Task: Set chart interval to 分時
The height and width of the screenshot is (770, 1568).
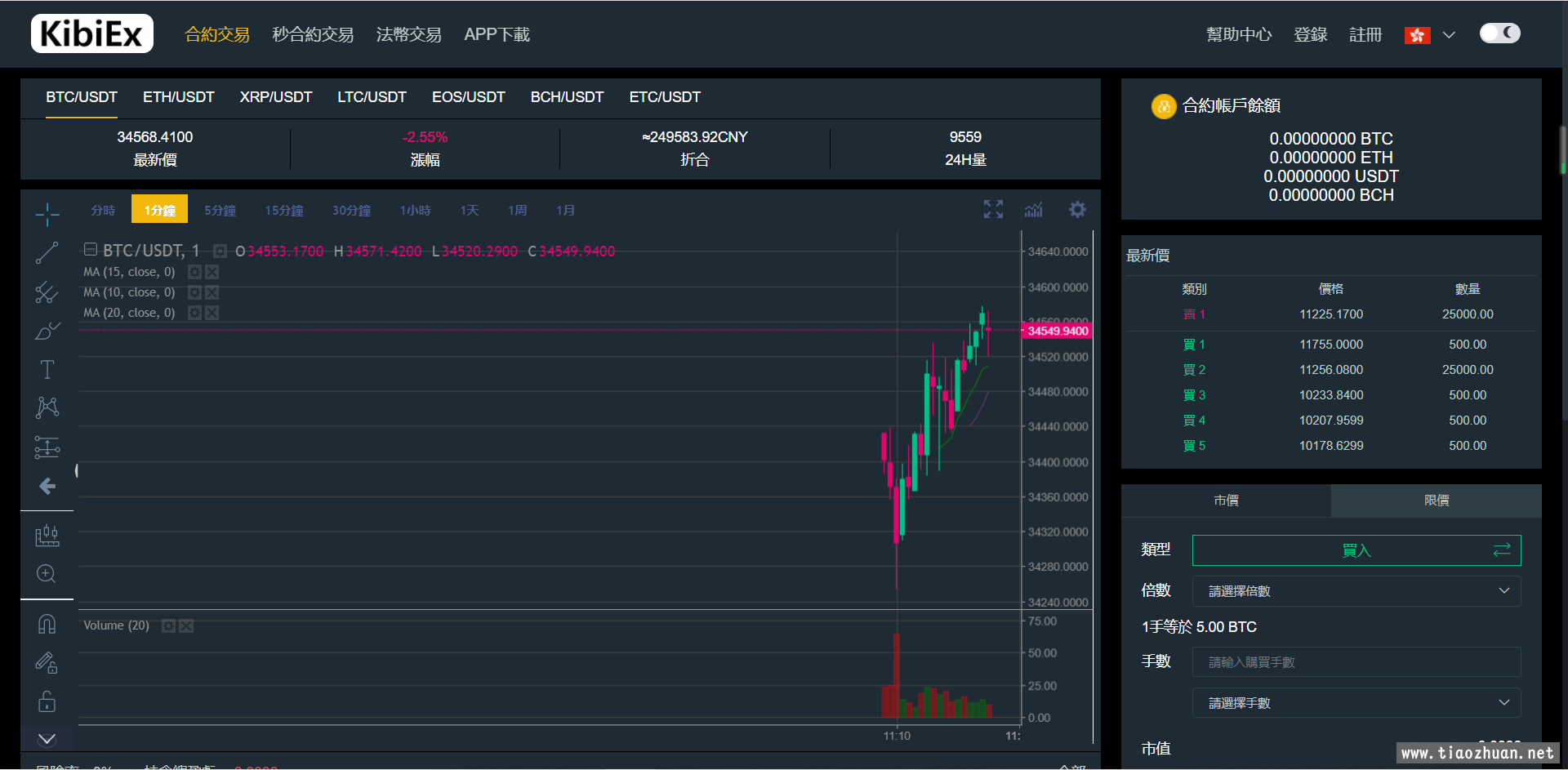Action: click(103, 210)
